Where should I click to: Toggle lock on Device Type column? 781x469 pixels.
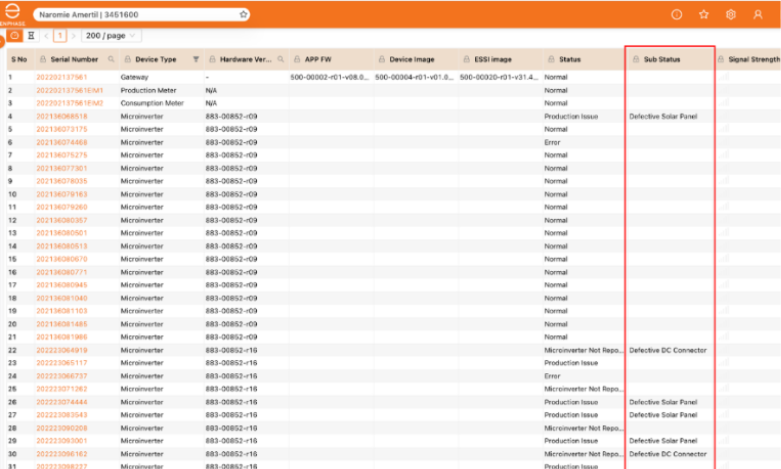pos(128,59)
